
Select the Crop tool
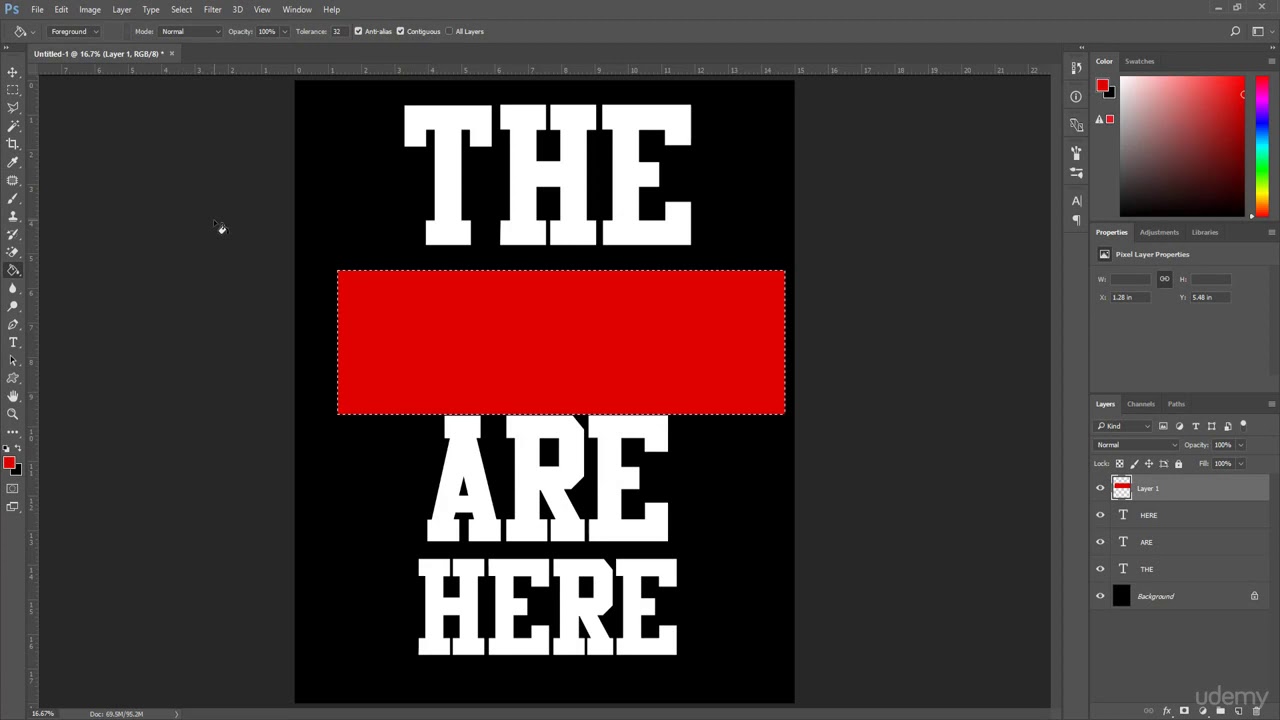coord(13,144)
